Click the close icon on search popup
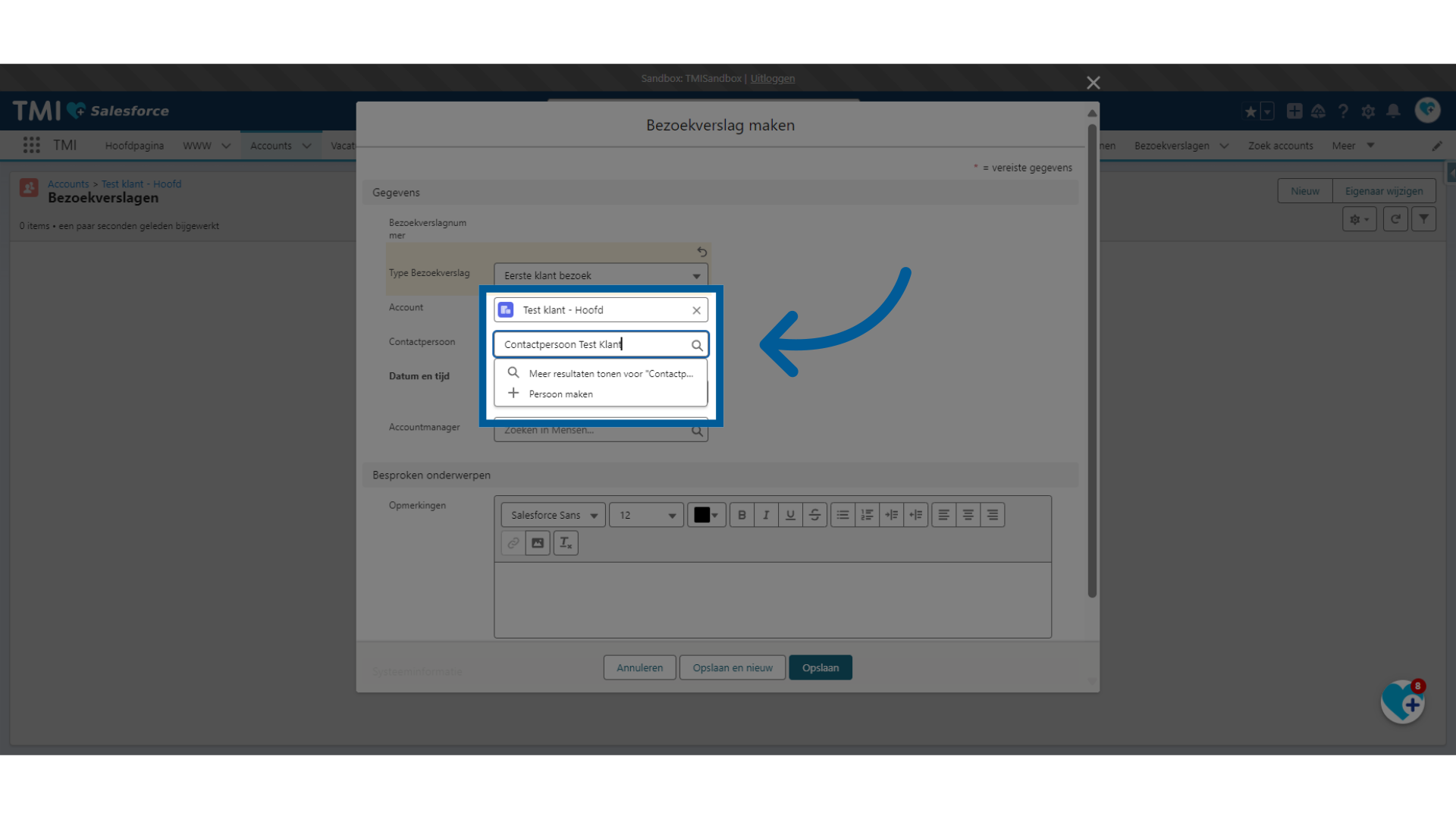1456x819 pixels. (x=697, y=309)
